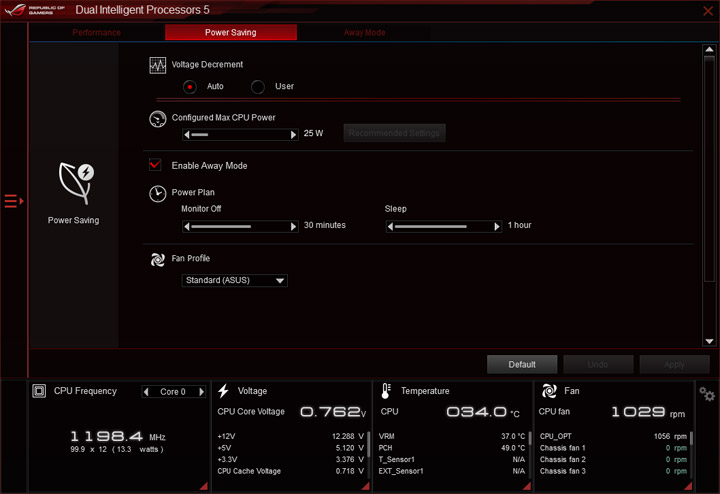The height and width of the screenshot is (494, 720).
Task: Click the Sleep slider track
Action: click(444, 226)
